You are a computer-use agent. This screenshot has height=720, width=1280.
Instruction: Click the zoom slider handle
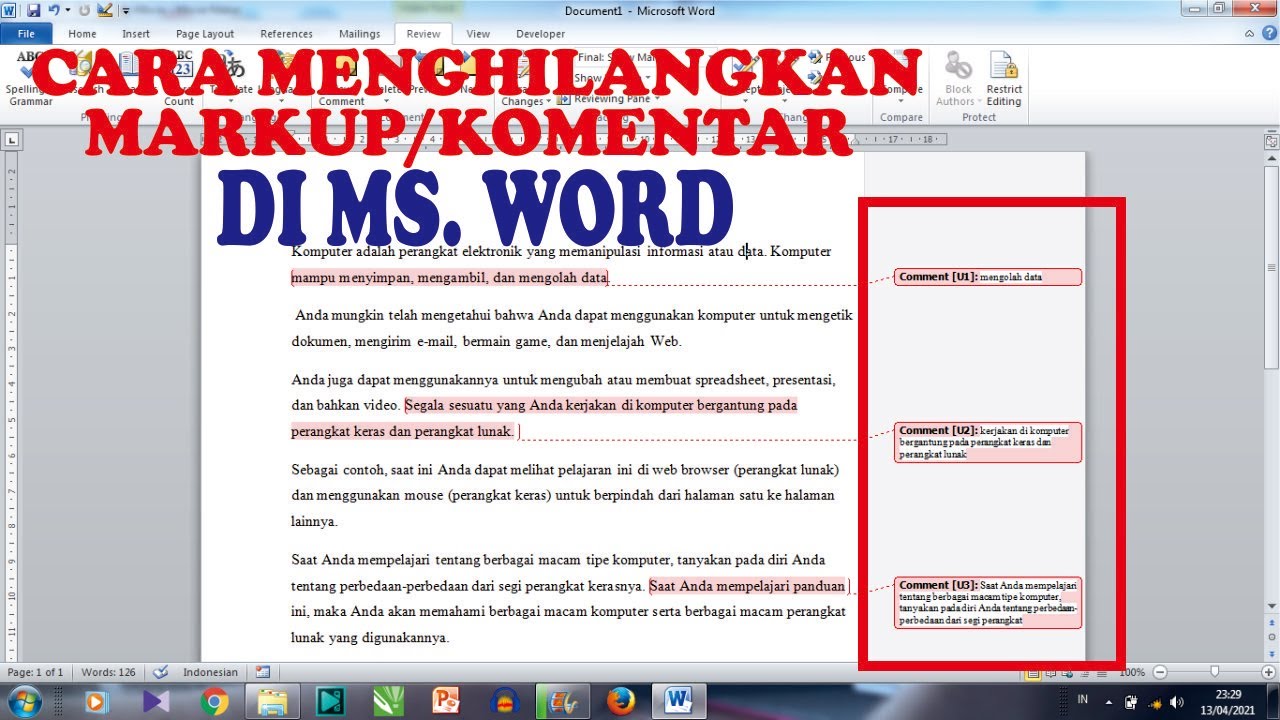[x=1214, y=673]
